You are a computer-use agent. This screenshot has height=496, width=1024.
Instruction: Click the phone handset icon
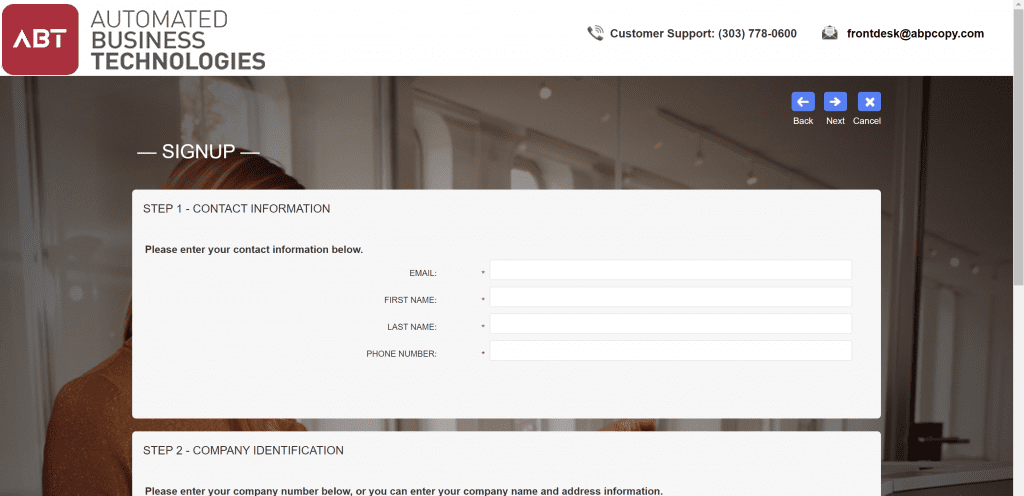click(595, 33)
